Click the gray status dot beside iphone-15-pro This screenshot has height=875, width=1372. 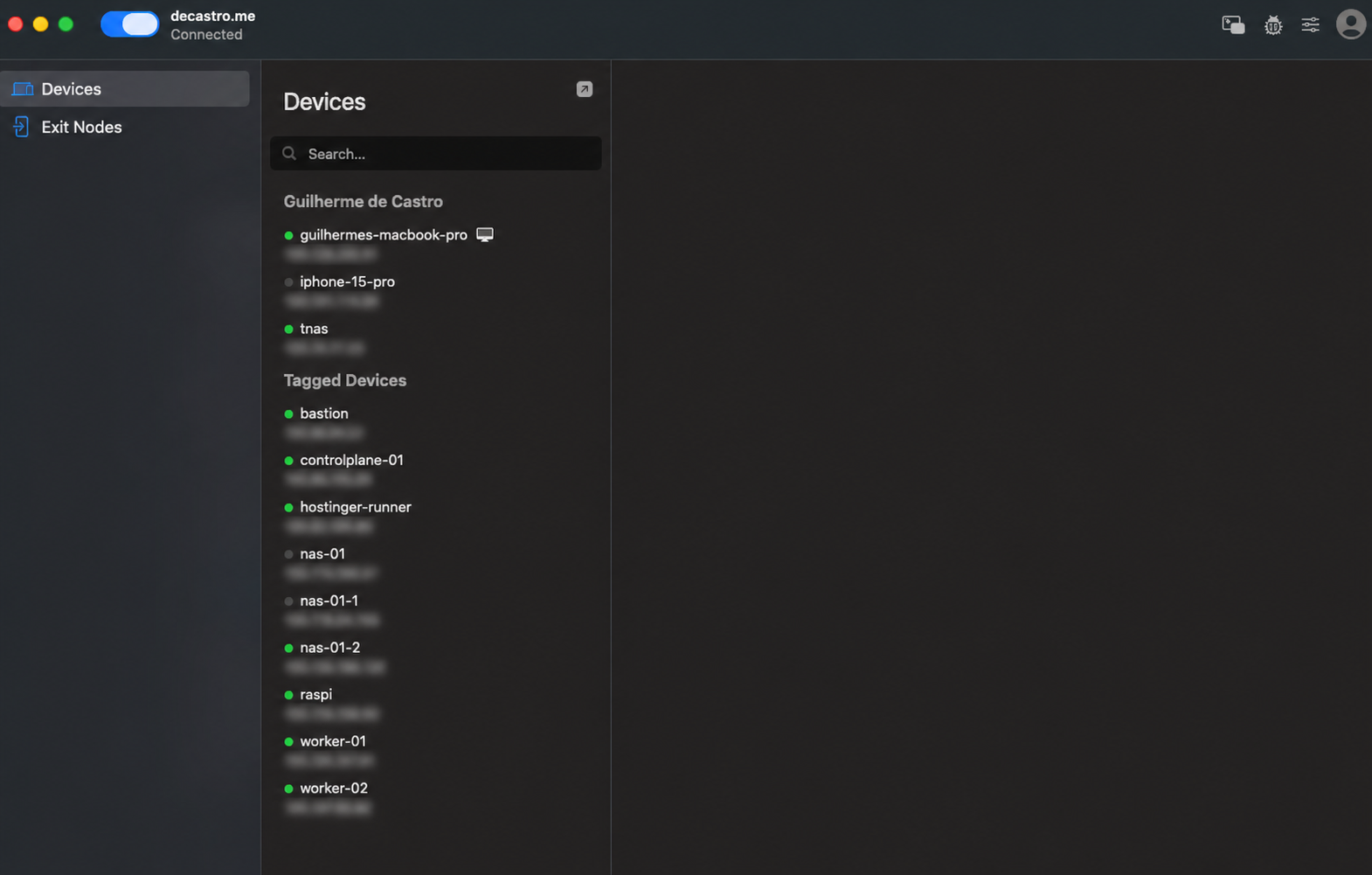[288, 281]
